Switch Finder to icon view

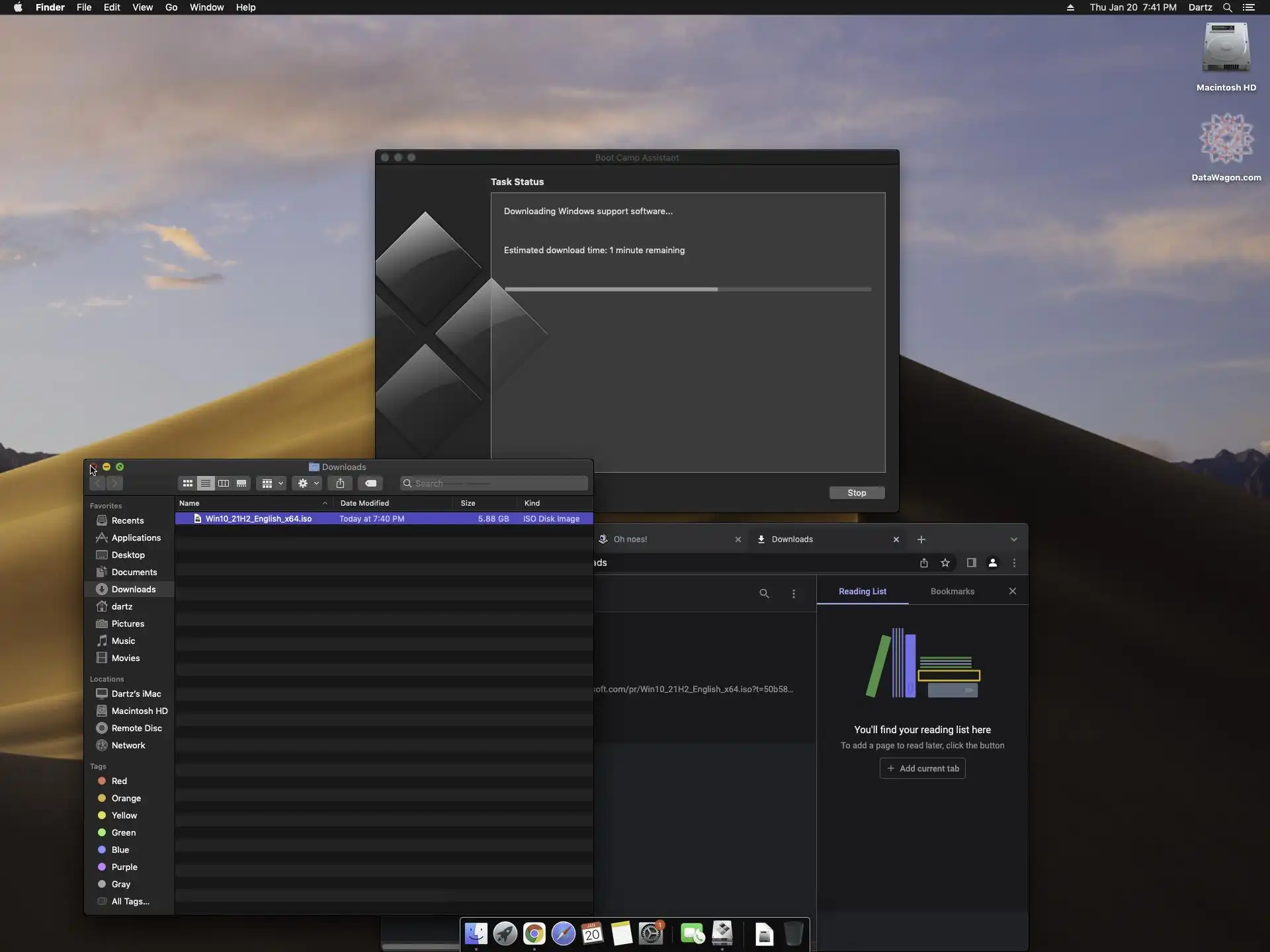coord(188,483)
